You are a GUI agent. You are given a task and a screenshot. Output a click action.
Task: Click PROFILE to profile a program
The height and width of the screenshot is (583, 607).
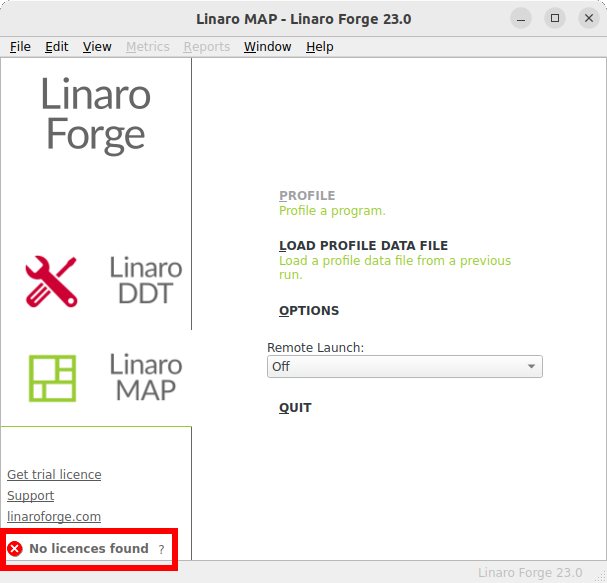(x=307, y=196)
